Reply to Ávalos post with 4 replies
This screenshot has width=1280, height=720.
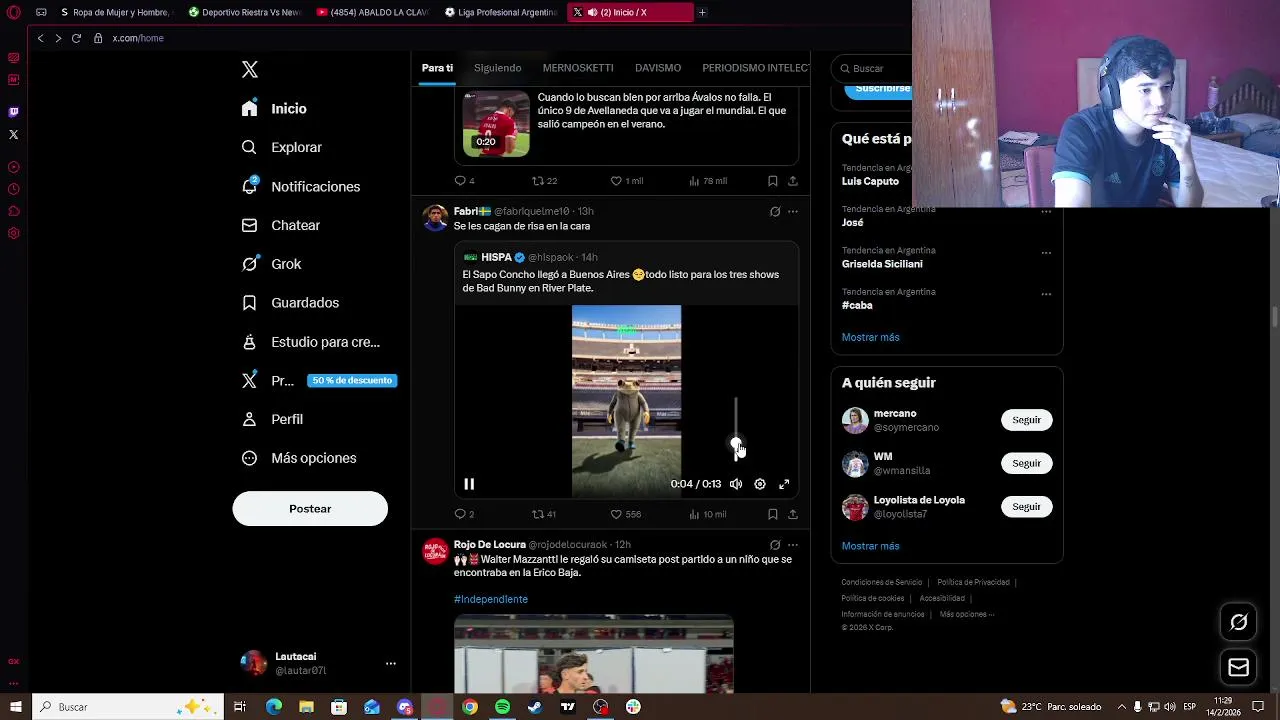(464, 181)
